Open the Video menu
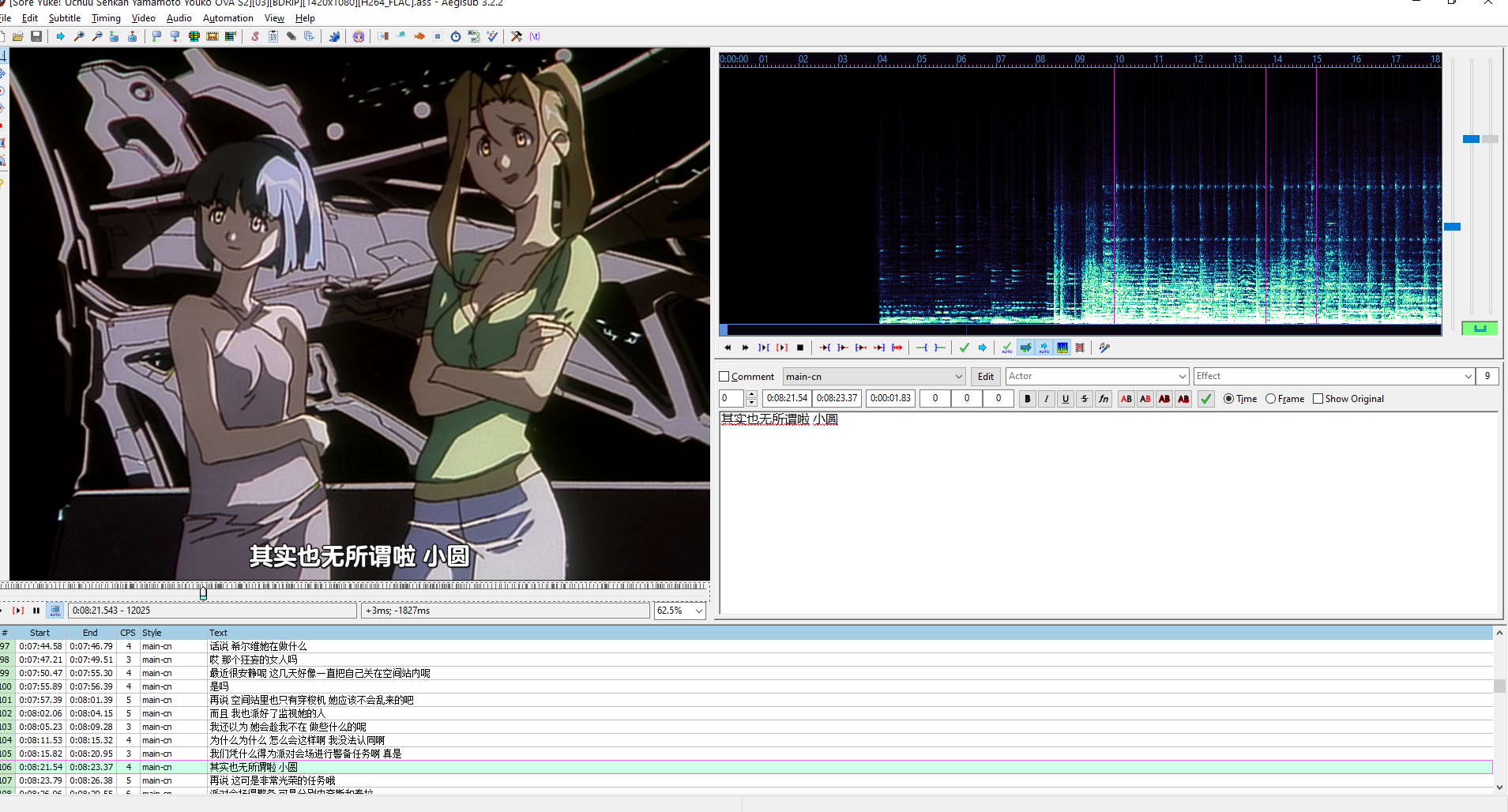The width and height of the screenshot is (1508, 812). tap(144, 18)
